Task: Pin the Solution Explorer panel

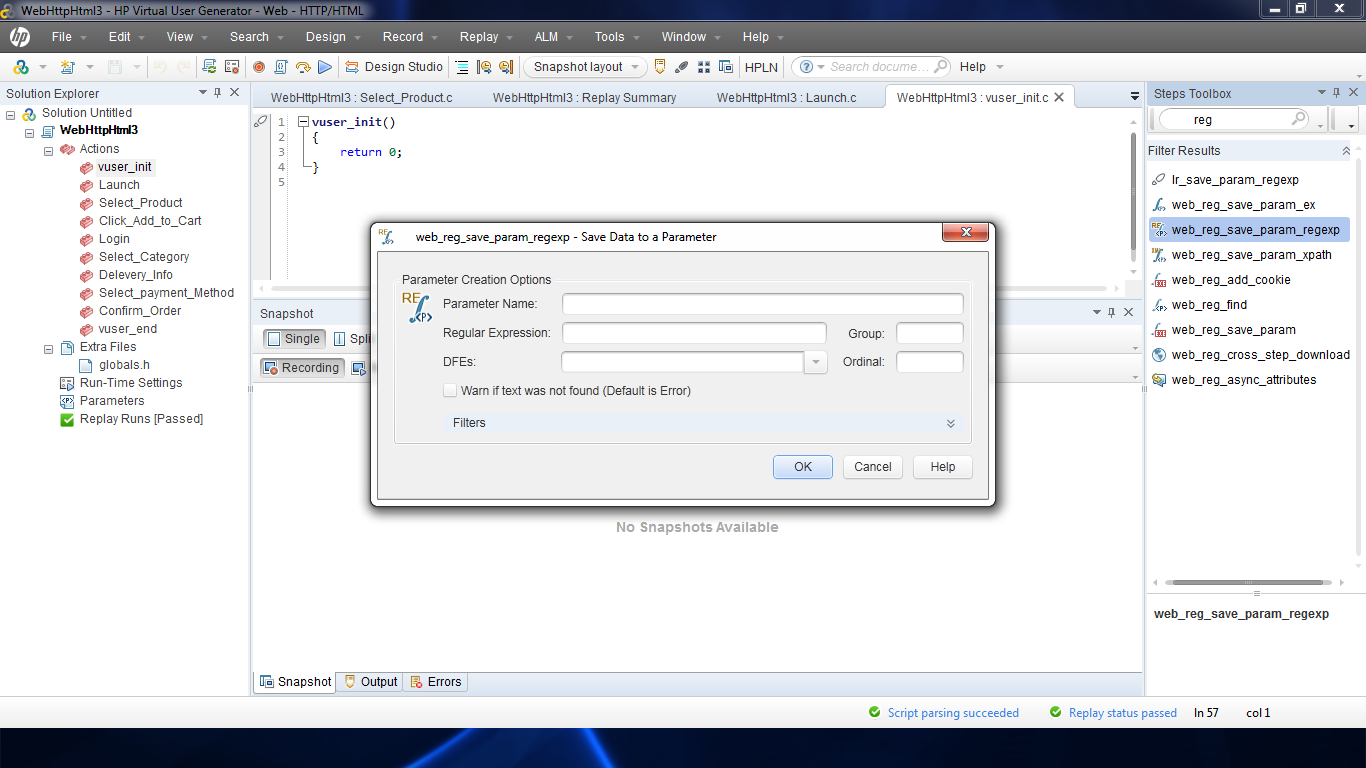Action: point(217,92)
